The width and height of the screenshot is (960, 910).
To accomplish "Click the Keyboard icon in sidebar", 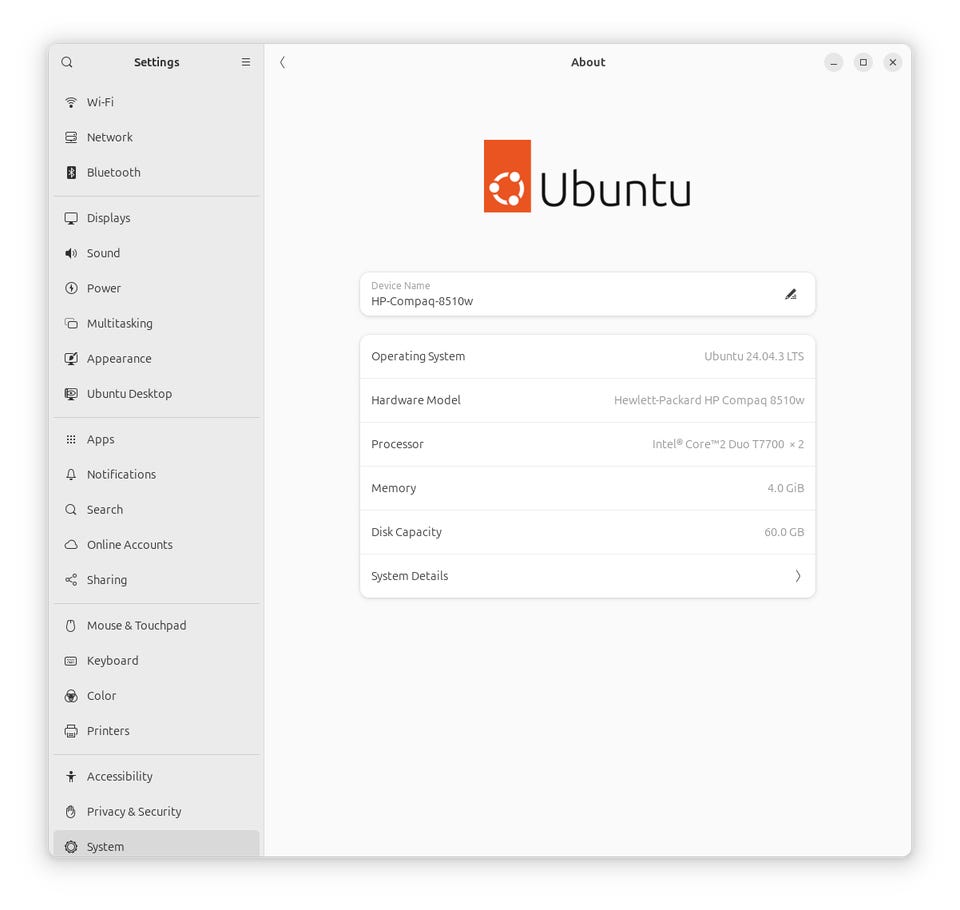I will 71,661.
